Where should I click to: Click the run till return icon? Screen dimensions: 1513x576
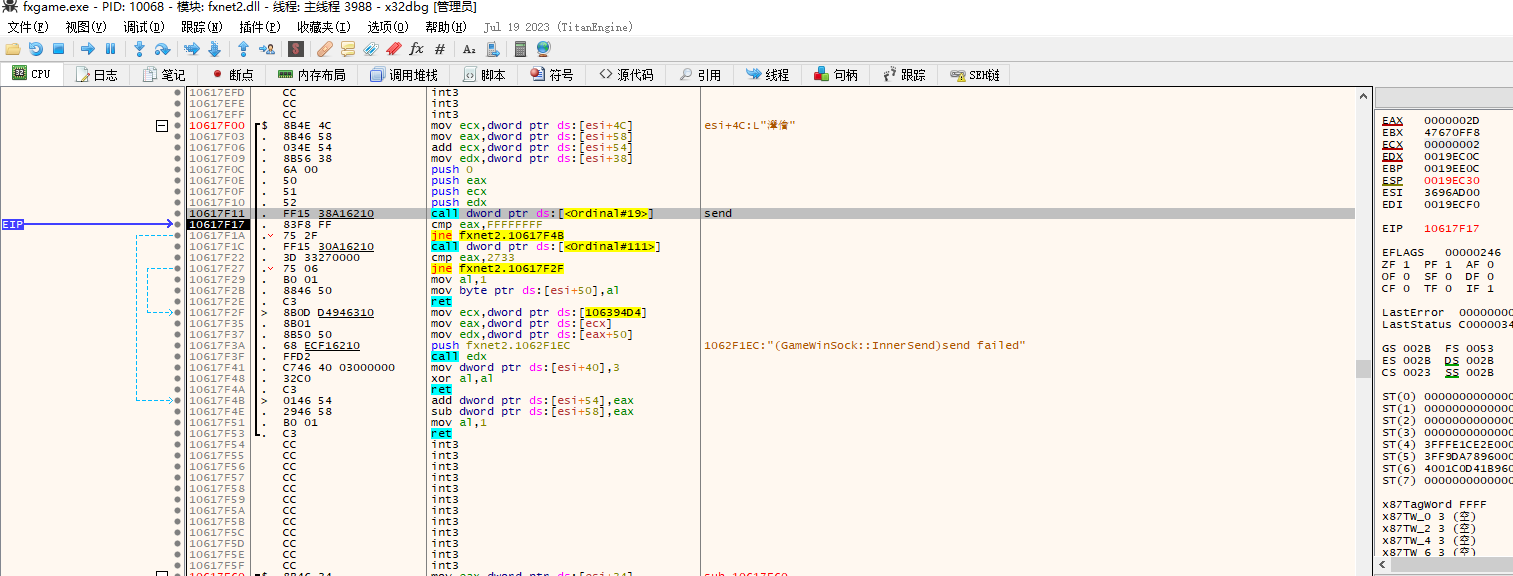pos(243,48)
